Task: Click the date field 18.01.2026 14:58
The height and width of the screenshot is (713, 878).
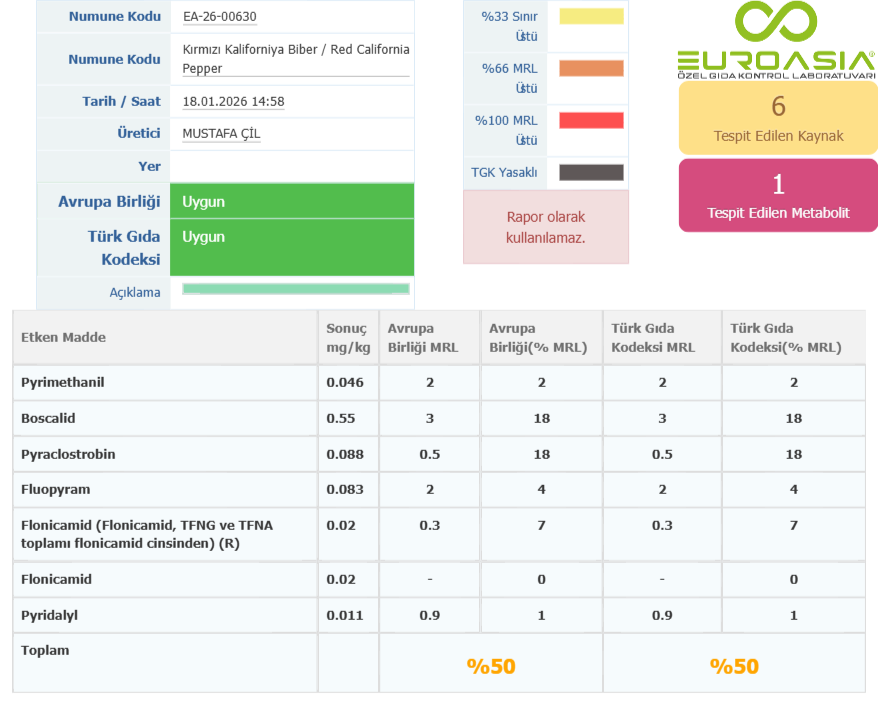Action: pyautogui.click(x=234, y=102)
